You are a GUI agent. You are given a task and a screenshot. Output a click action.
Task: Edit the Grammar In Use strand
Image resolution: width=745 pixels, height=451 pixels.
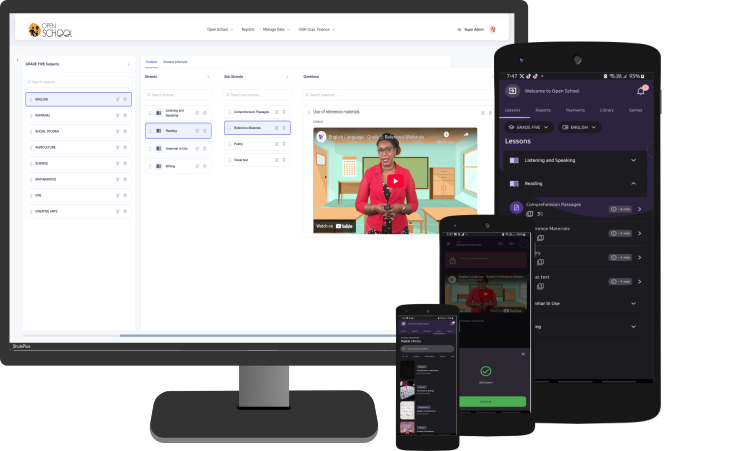[x=197, y=148]
